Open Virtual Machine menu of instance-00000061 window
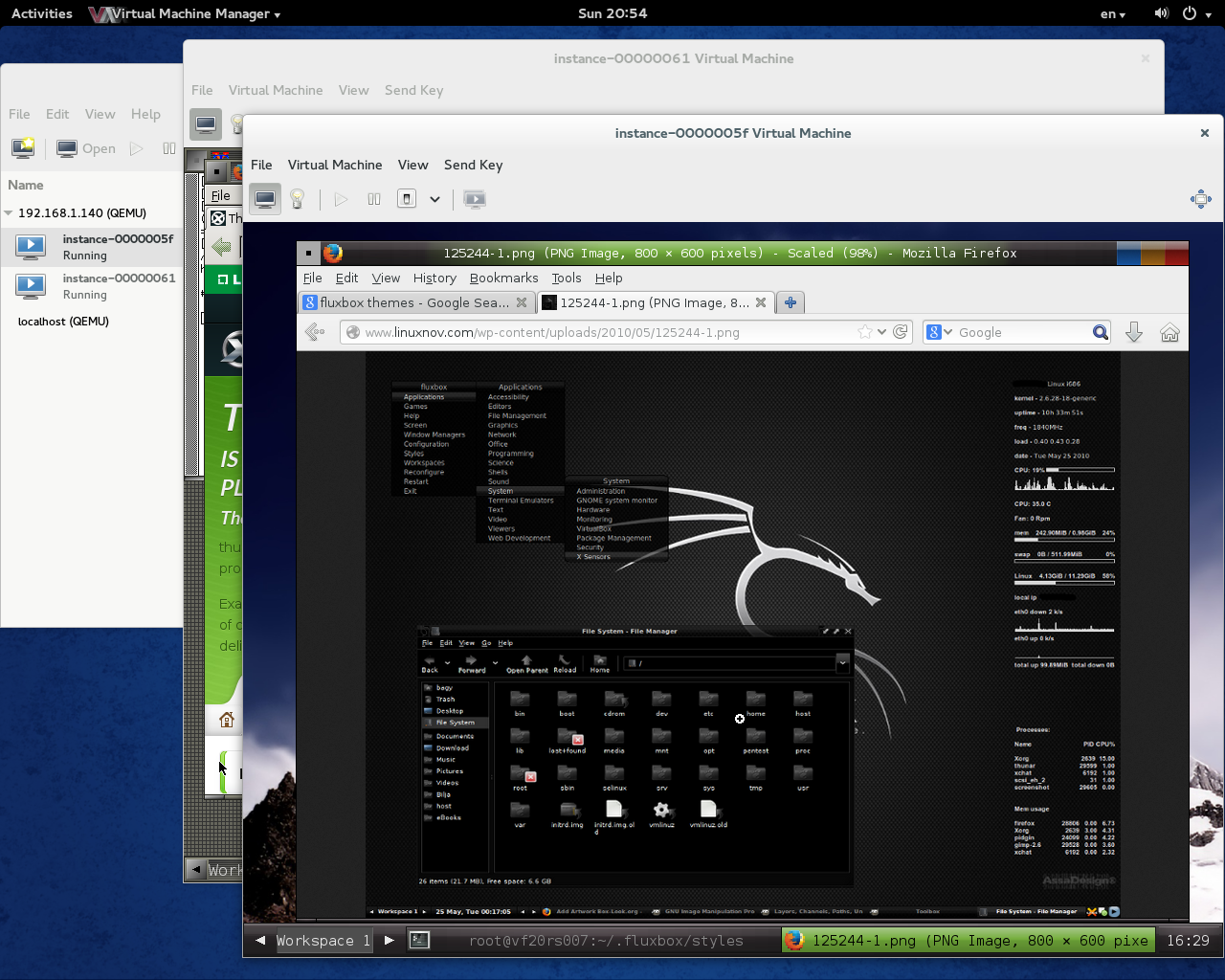The image size is (1225, 980). pyautogui.click(x=276, y=90)
